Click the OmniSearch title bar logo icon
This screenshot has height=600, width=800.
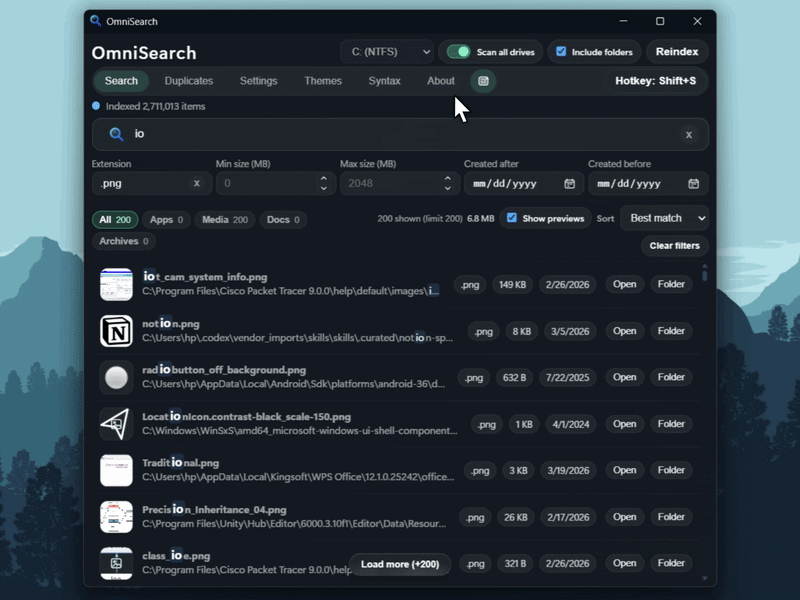coord(95,21)
